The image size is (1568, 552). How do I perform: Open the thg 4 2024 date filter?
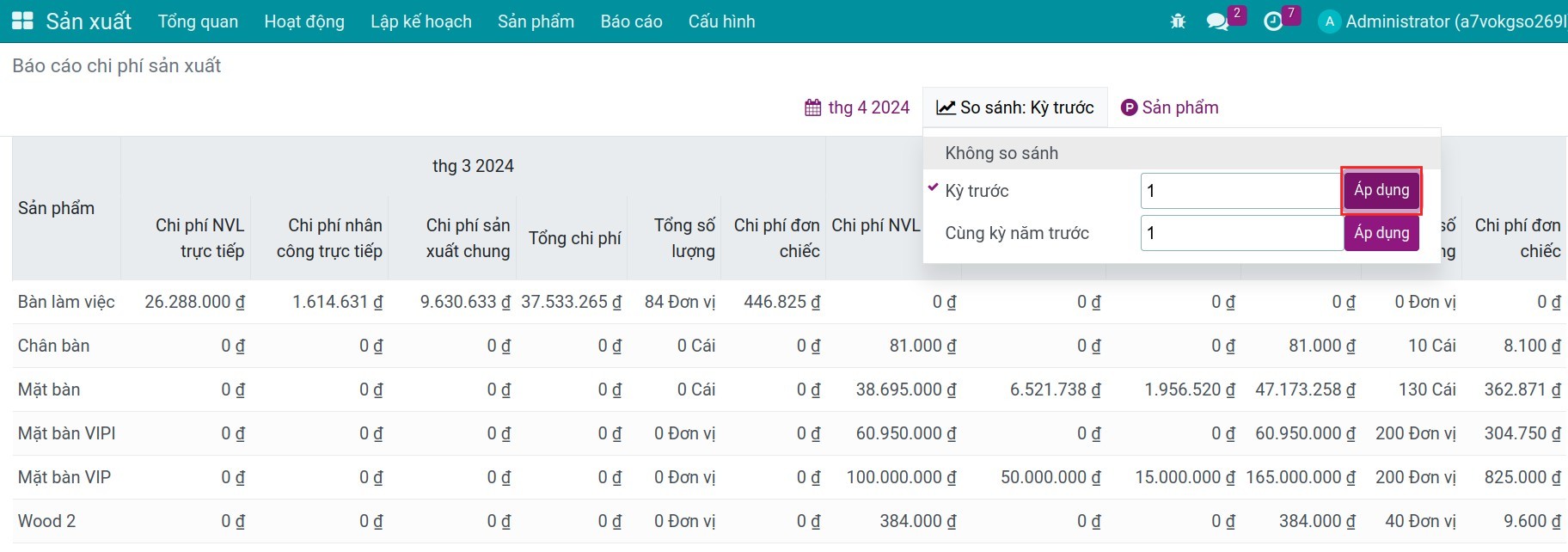857,107
